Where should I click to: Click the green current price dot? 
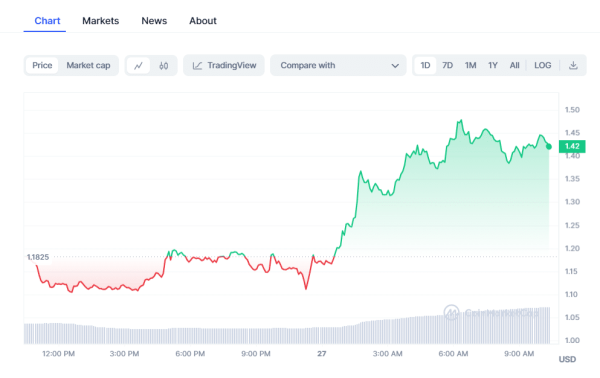click(x=549, y=147)
